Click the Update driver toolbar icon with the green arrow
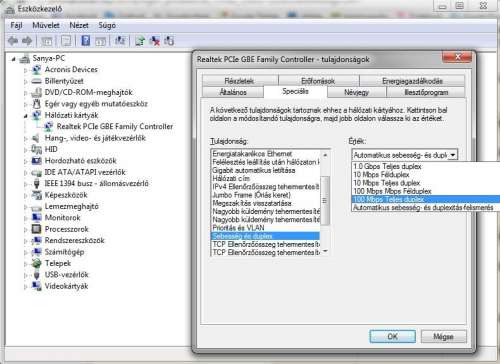Viewport: 500px width, 364px height. (140, 41)
